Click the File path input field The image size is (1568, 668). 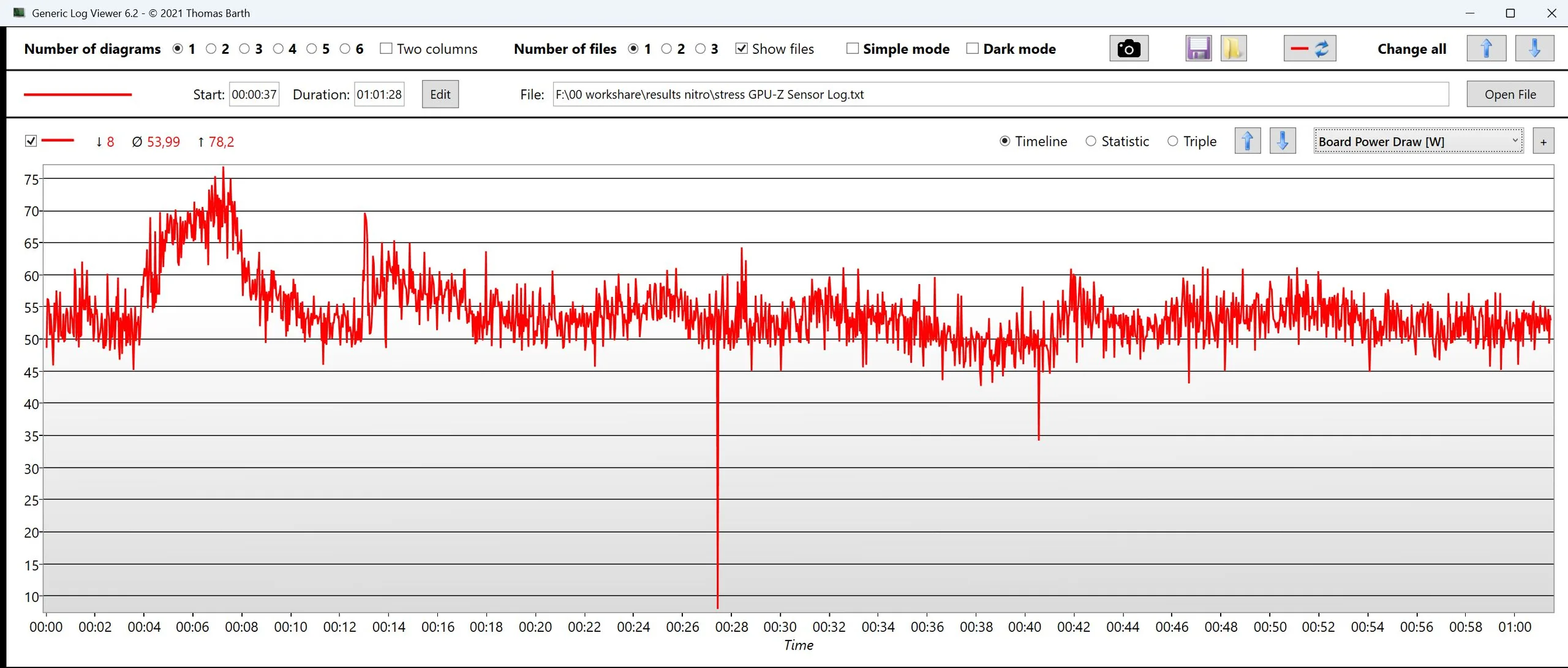(1000, 94)
